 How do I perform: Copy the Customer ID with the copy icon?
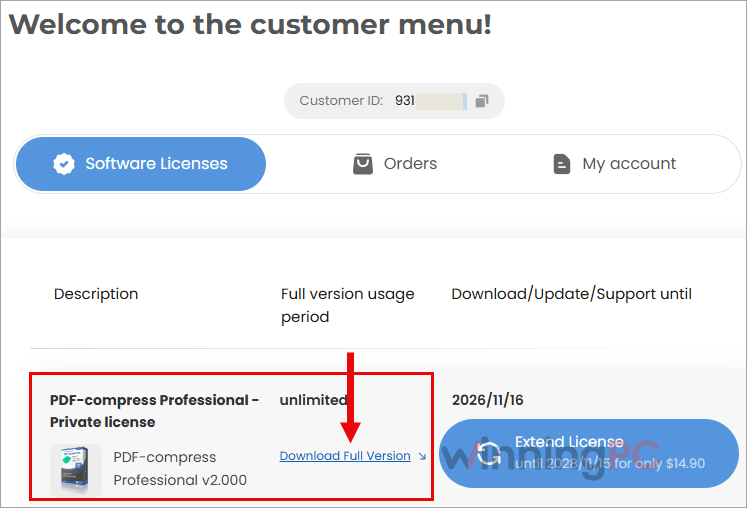(x=482, y=101)
